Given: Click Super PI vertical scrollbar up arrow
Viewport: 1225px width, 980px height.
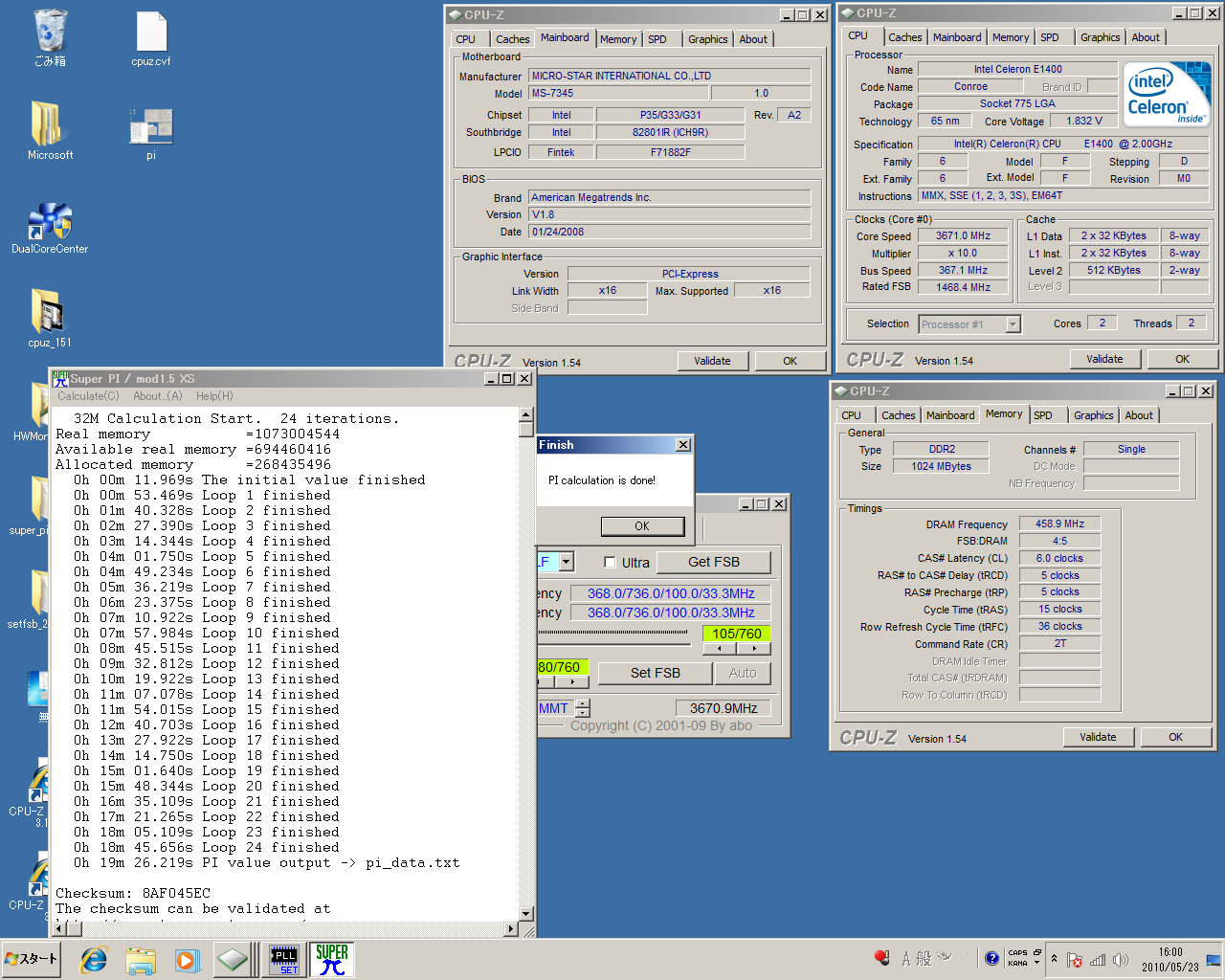Looking at the screenshot, I should point(525,414).
